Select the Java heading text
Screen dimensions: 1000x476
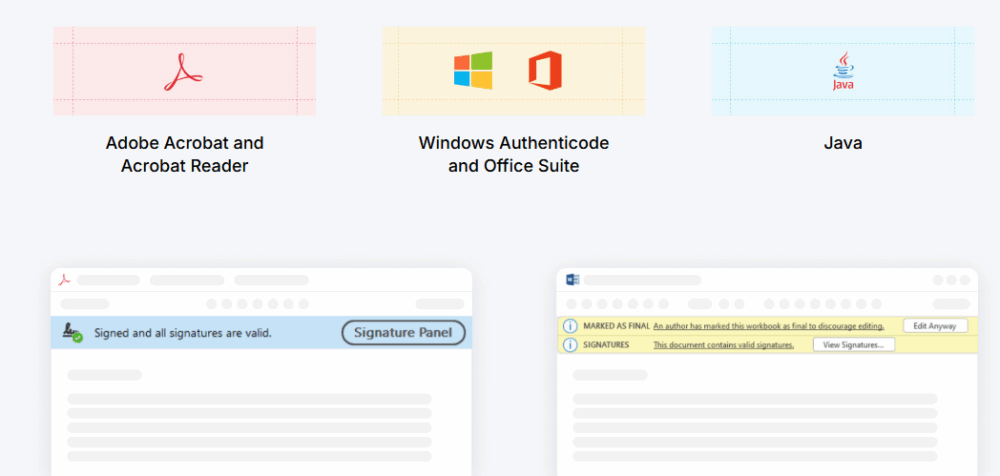[x=843, y=143]
